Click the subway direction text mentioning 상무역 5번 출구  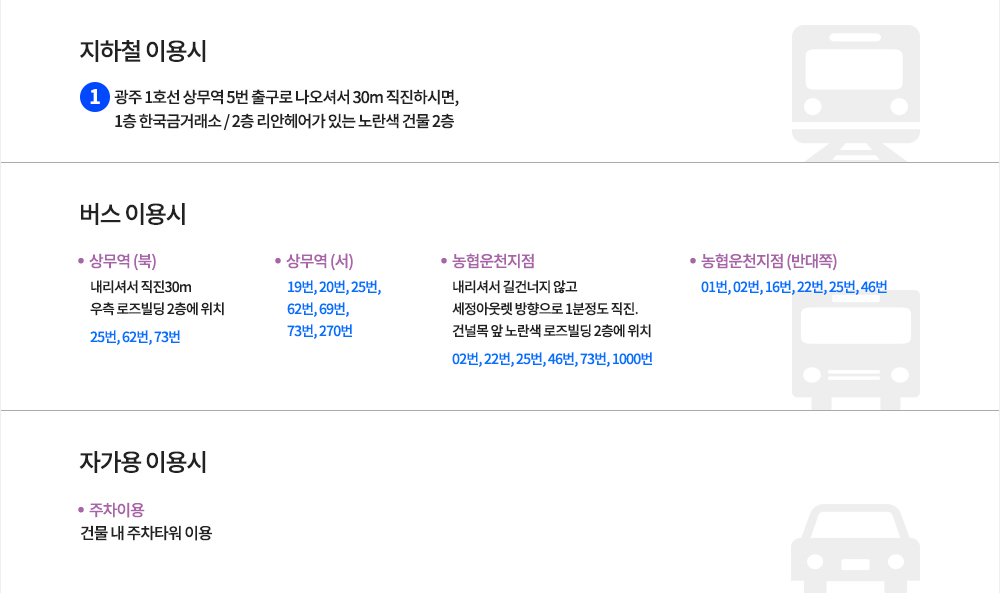286,97
